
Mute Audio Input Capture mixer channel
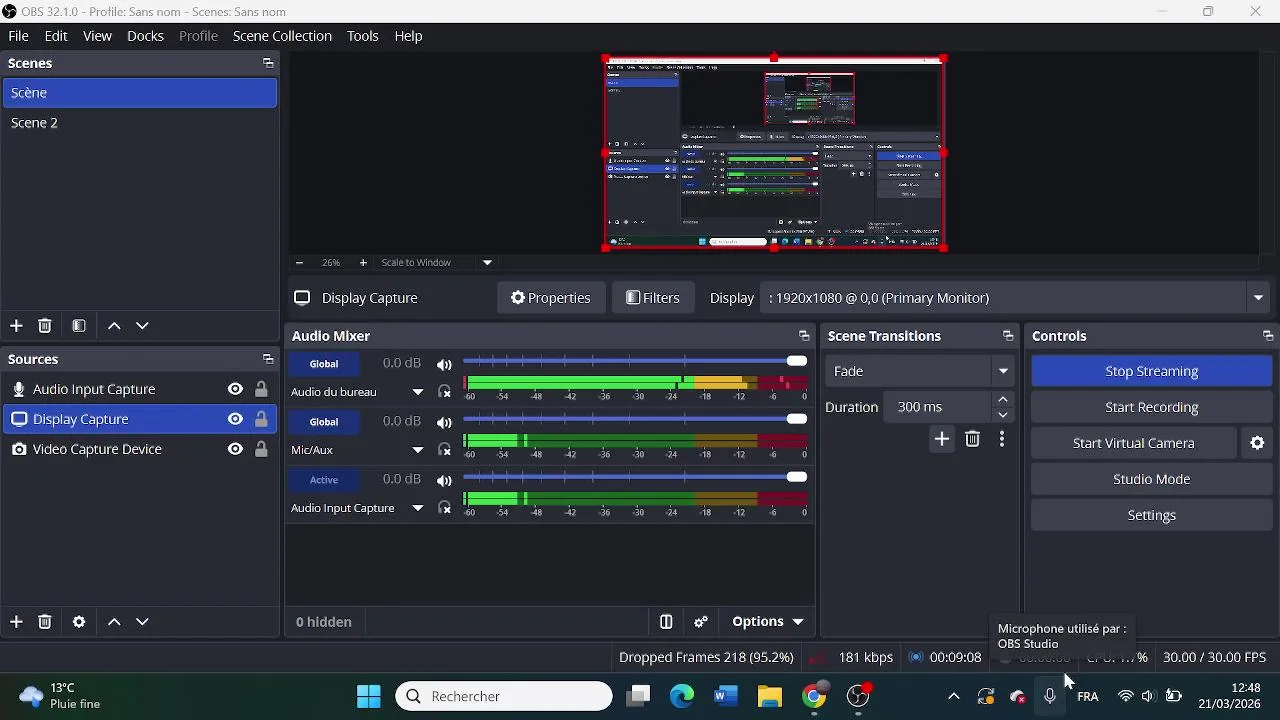point(444,480)
